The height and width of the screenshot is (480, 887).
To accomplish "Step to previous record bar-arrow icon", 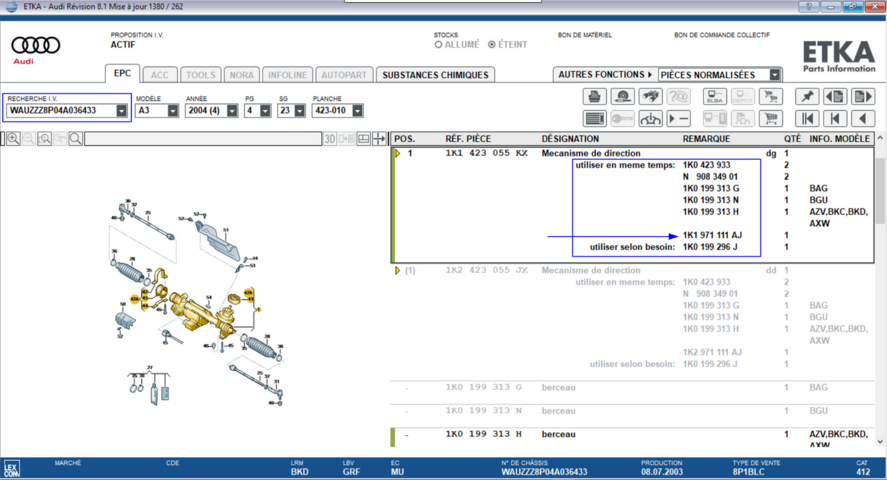I will coord(836,119).
